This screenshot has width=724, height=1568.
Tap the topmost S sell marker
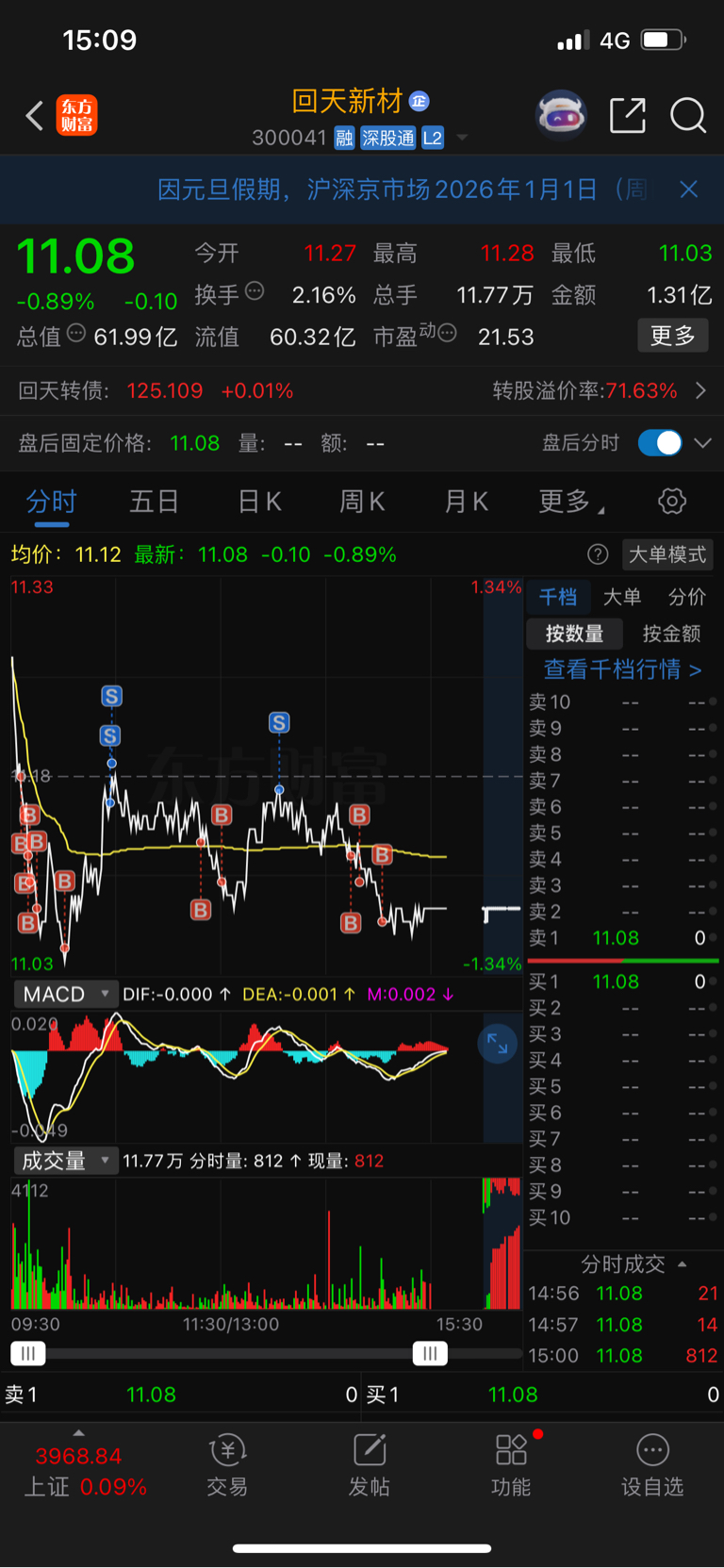111,697
